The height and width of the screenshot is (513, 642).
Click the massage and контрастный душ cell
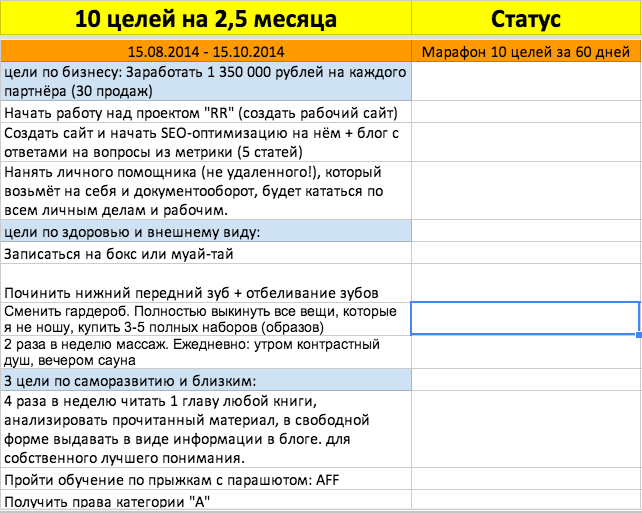pos(206,352)
